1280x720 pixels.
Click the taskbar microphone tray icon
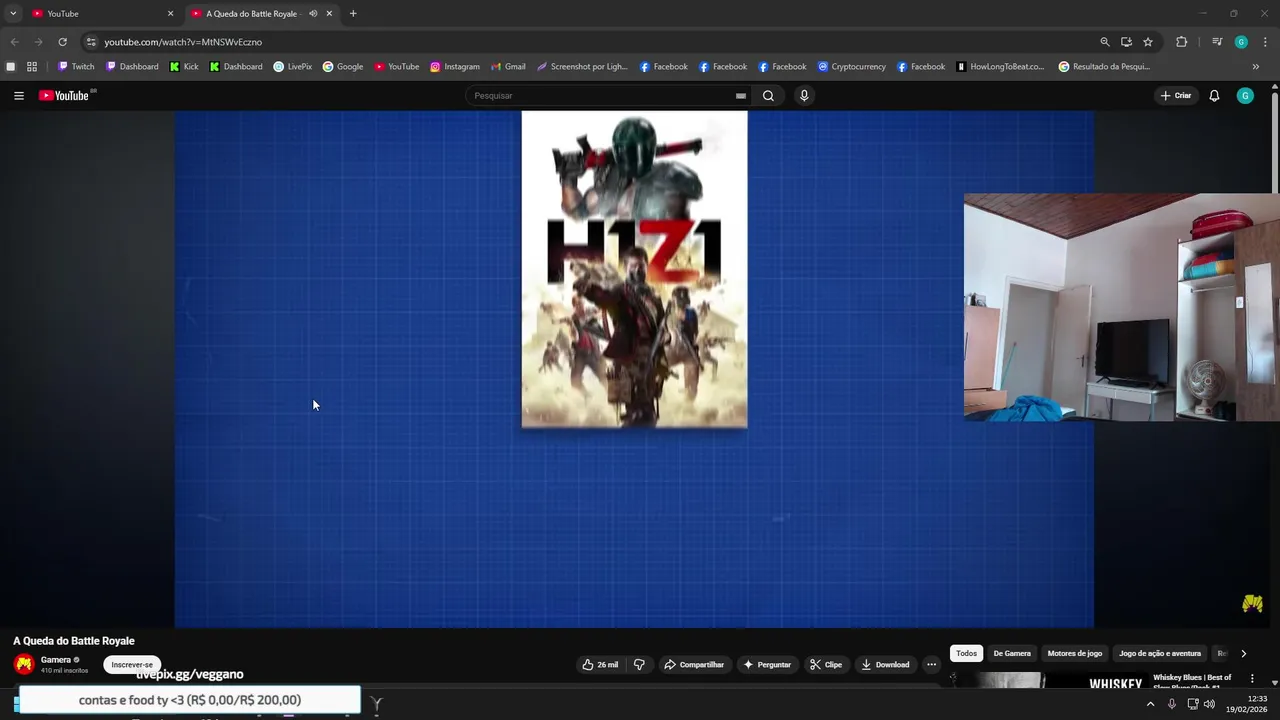(x=1172, y=704)
